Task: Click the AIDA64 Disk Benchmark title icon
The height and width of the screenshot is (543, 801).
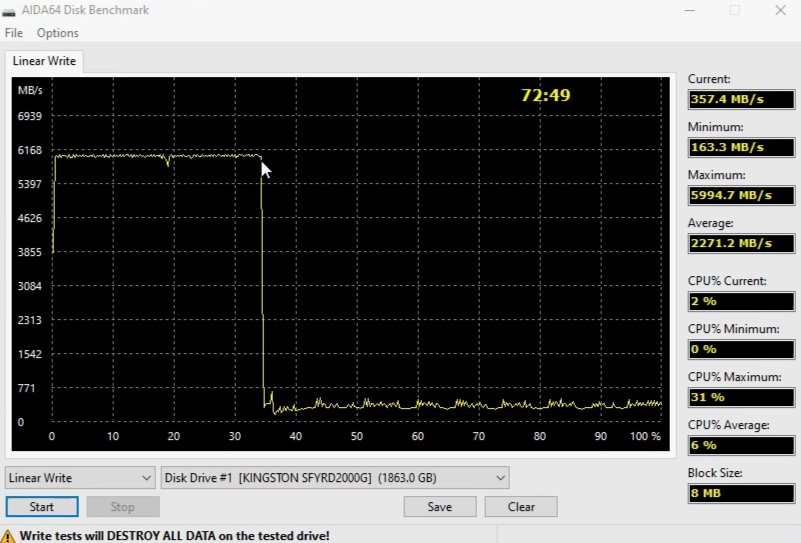Action: click(9, 11)
